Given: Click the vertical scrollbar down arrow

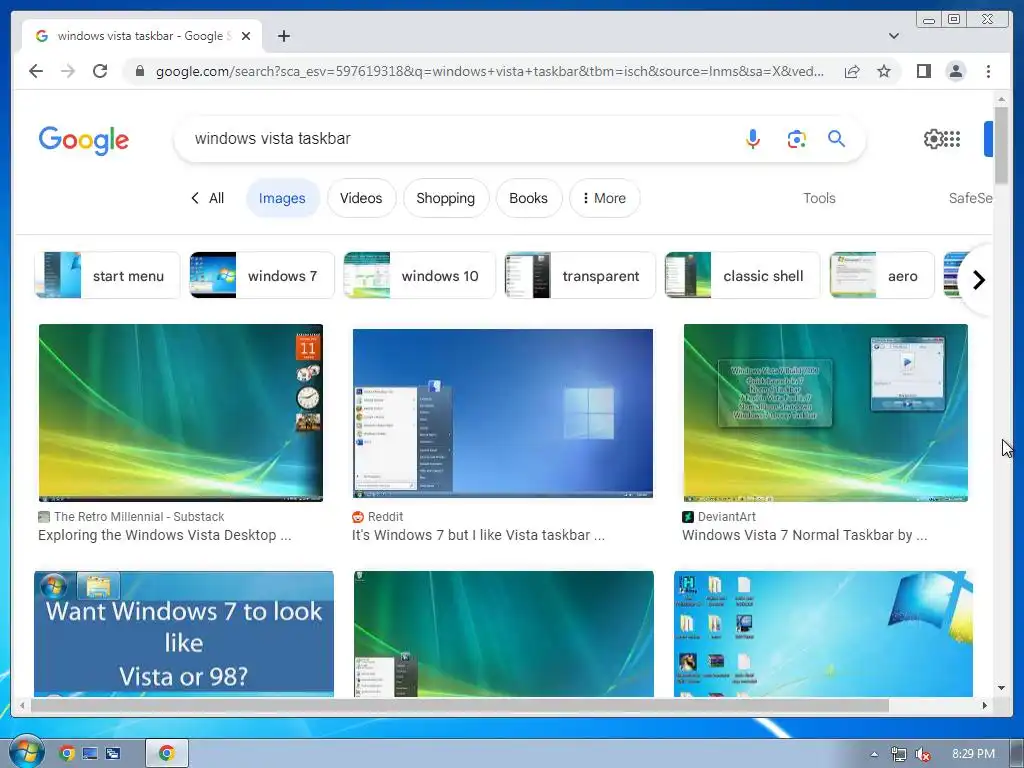Looking at the screenshot, I should pos(1002,688).
